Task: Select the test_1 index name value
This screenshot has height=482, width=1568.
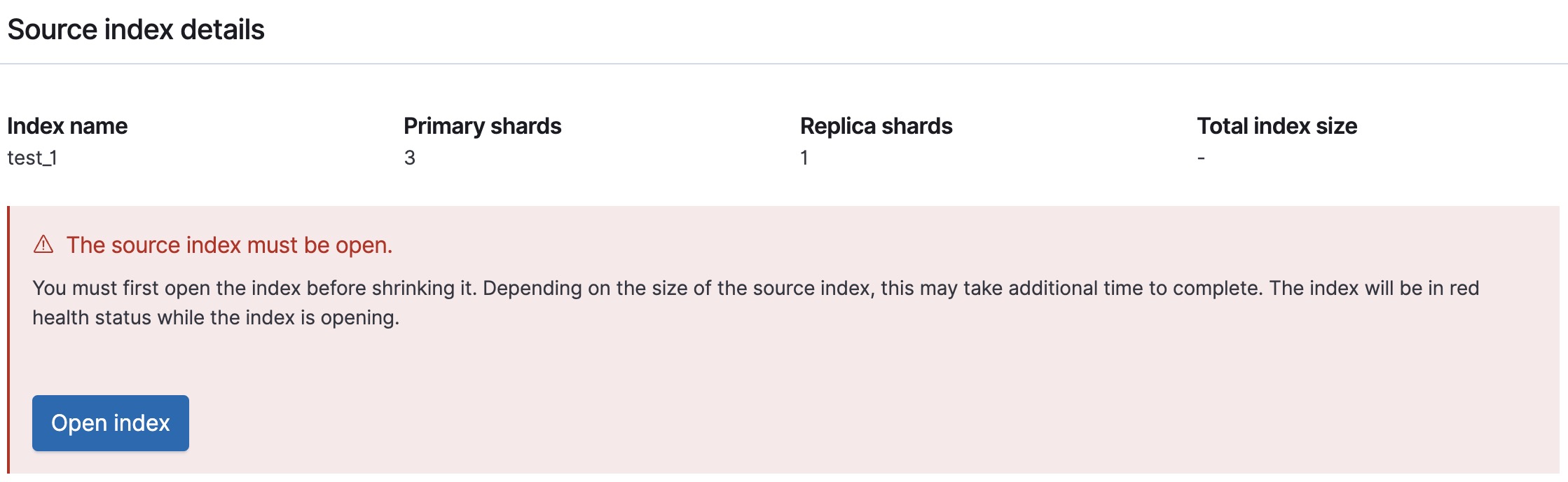Action: [32, 158]
